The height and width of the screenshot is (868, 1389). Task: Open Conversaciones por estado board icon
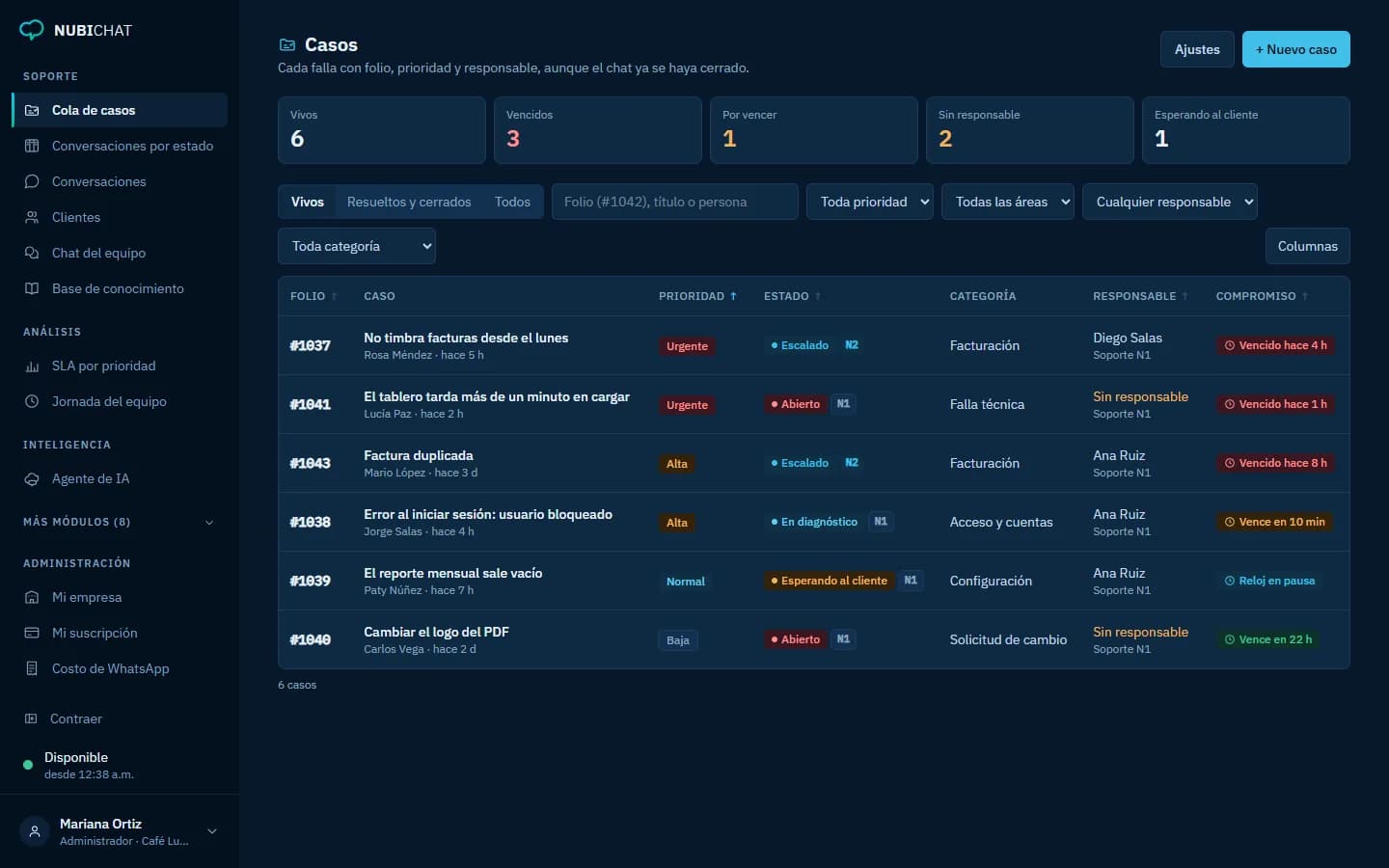[x=32, y=146]
